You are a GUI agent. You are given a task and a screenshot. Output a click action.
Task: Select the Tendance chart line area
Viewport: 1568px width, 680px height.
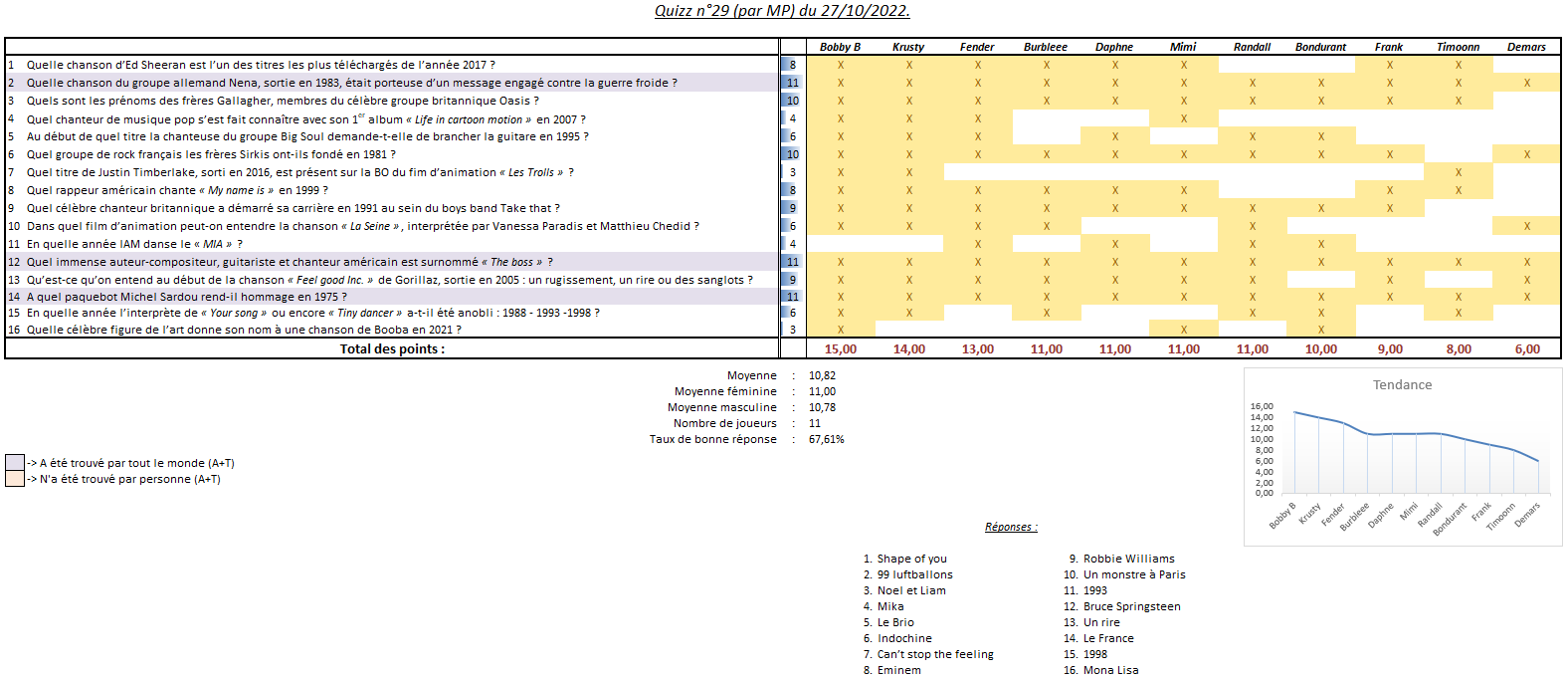point(1415,451)
